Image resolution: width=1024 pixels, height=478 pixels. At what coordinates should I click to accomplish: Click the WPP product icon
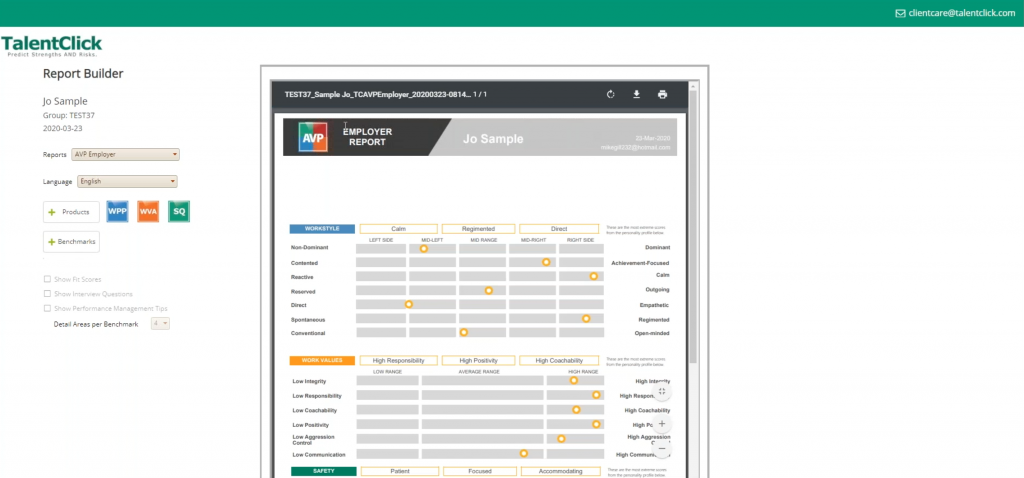tap(117, 212)
